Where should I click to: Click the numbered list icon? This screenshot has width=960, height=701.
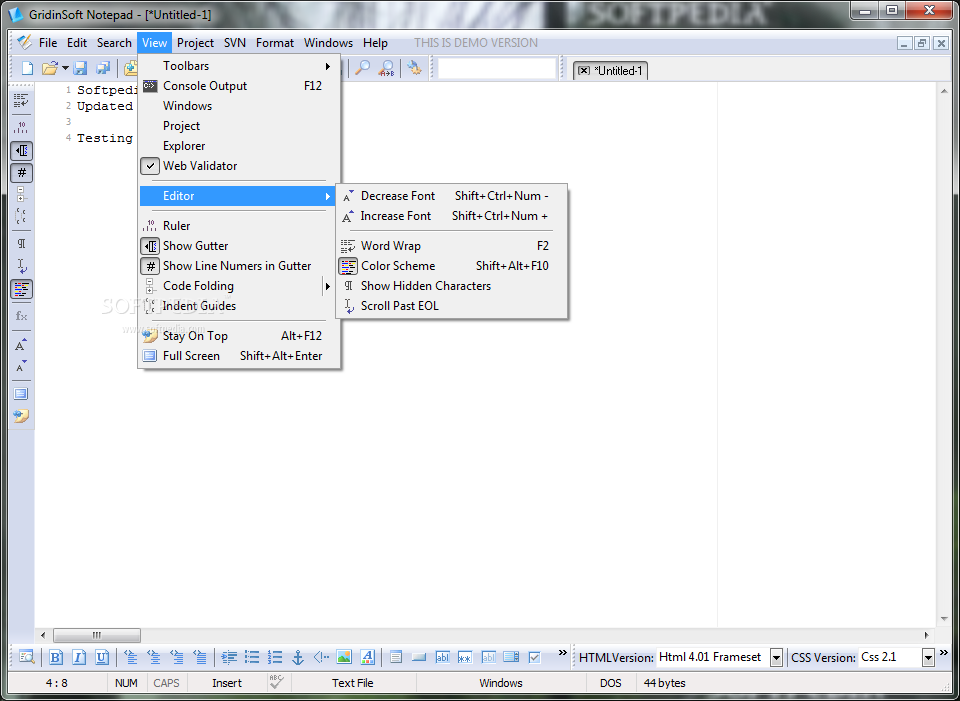click(275, 658)
